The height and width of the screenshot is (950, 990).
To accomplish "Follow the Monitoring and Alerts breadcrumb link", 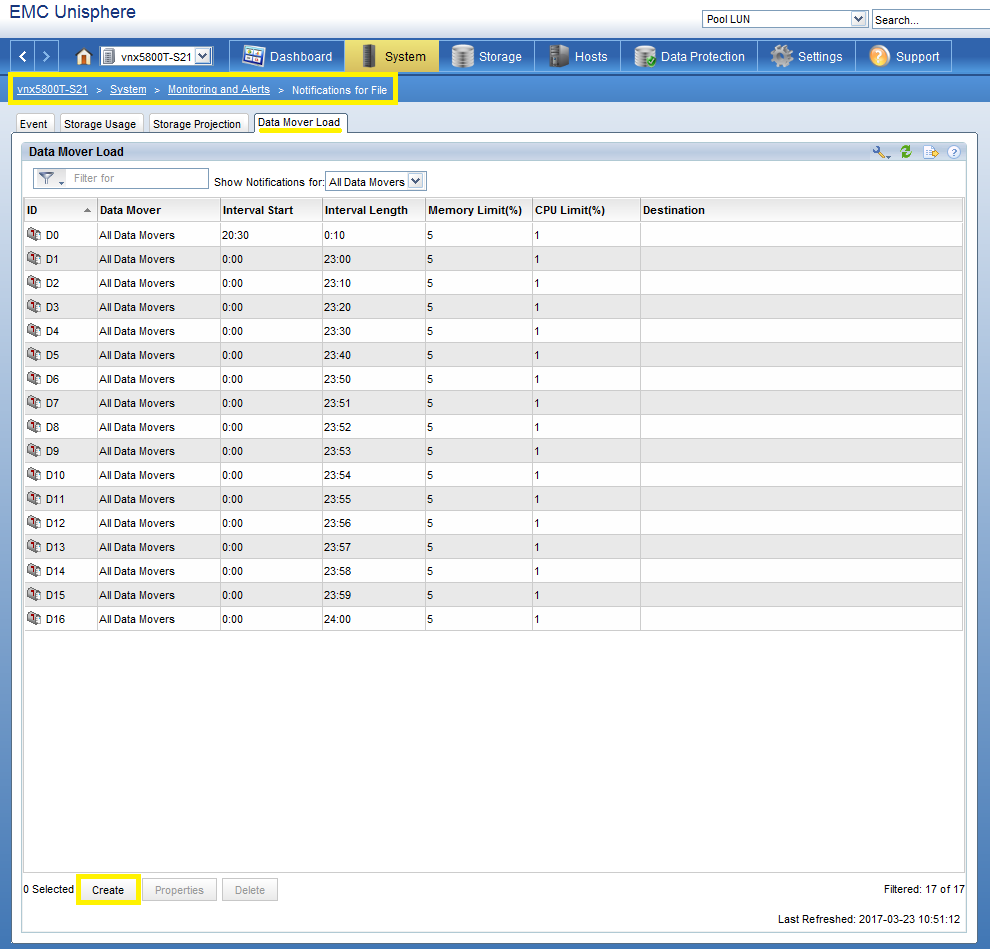I will pos(218,89).
